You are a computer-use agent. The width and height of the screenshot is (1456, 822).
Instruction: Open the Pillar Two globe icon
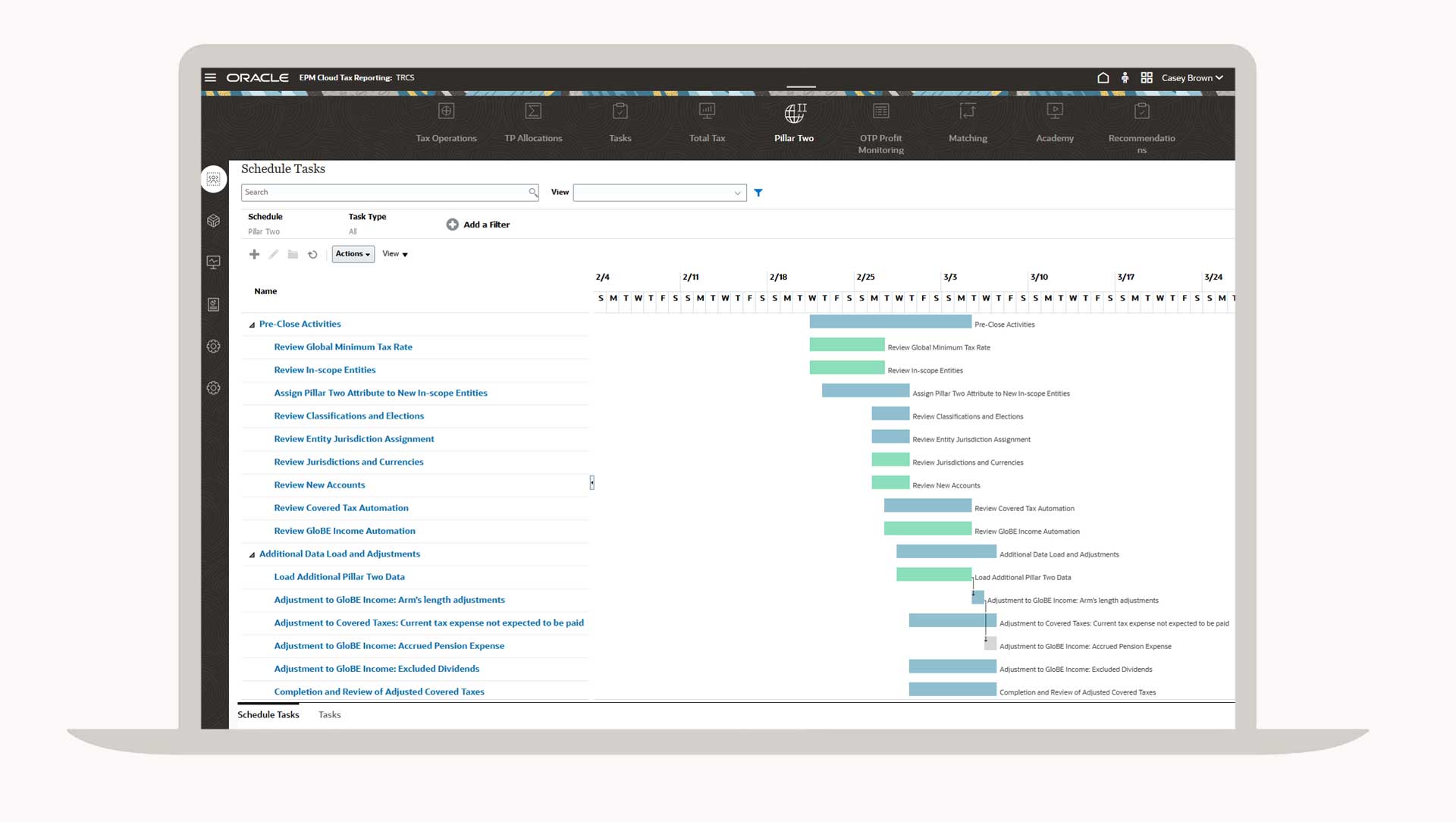[794, 114]
